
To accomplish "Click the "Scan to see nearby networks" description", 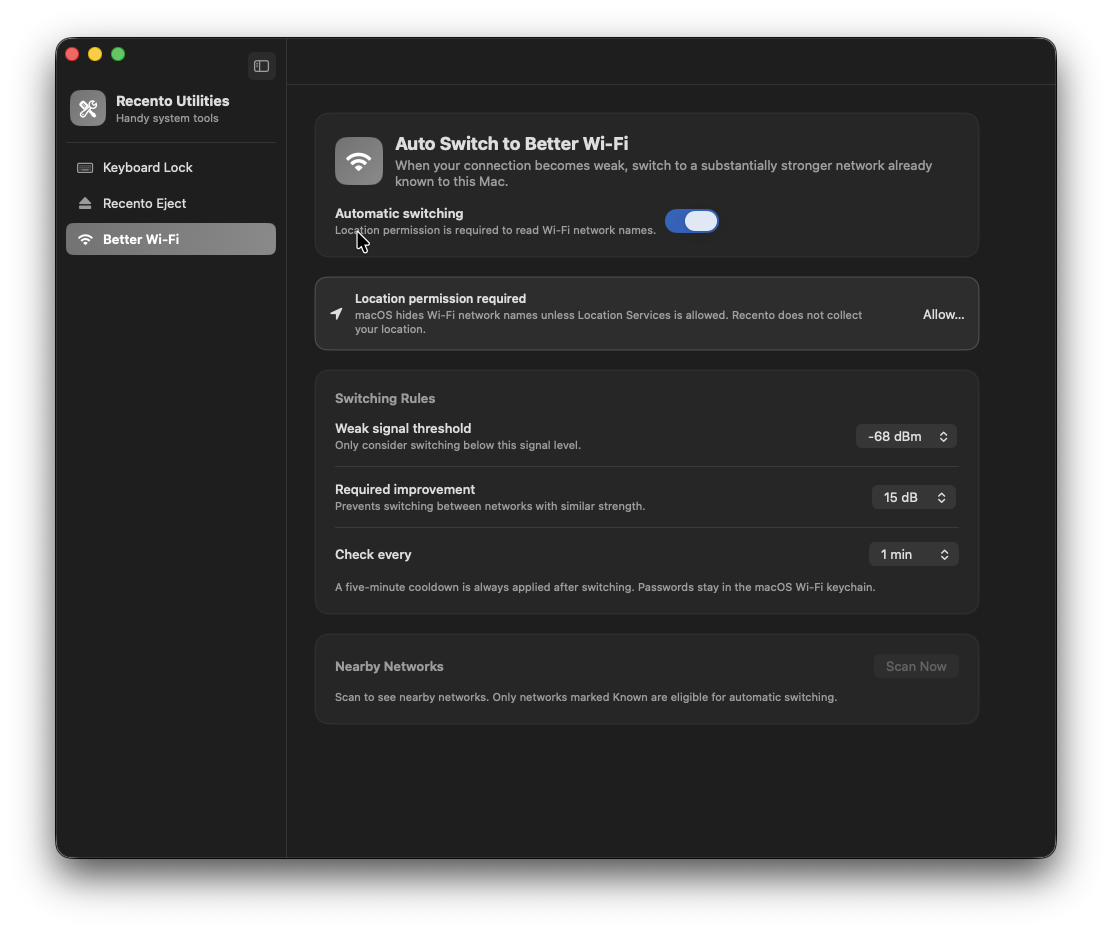I will point(586,697).
